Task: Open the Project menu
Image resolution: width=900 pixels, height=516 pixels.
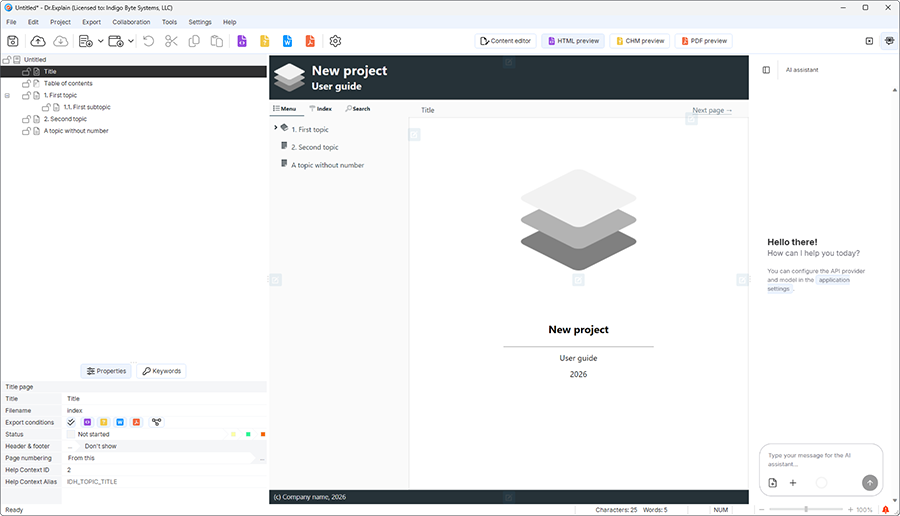Action: click(x=60, y=22)
